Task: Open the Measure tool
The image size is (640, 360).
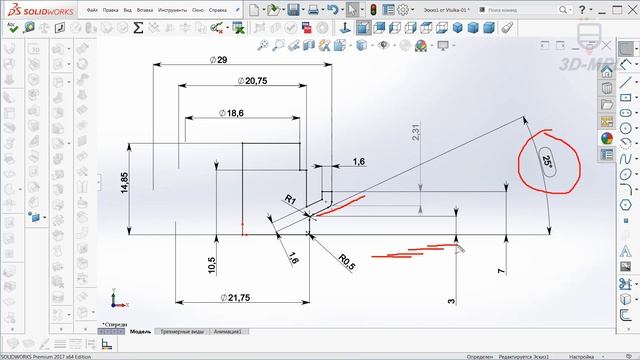Action: click(29, 28)
